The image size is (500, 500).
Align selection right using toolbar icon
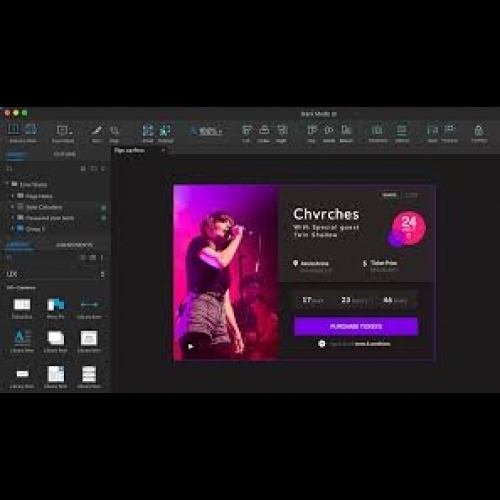pos(282,130)
